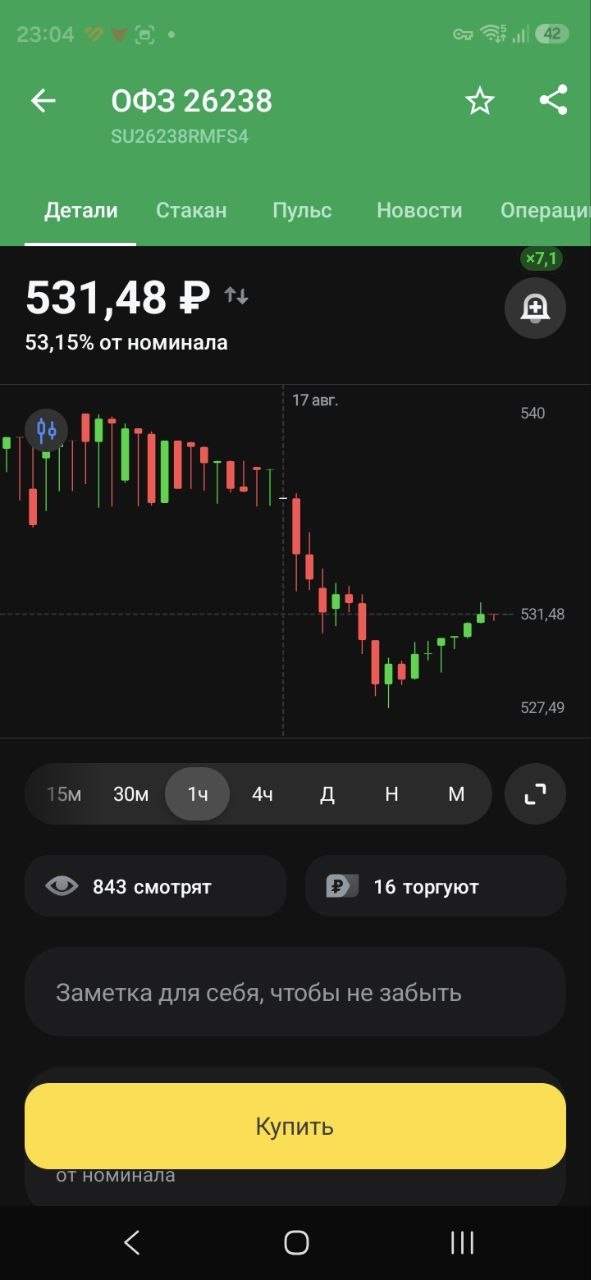
Task: Select the Д daily interval
Action: (x=327, y=794)
